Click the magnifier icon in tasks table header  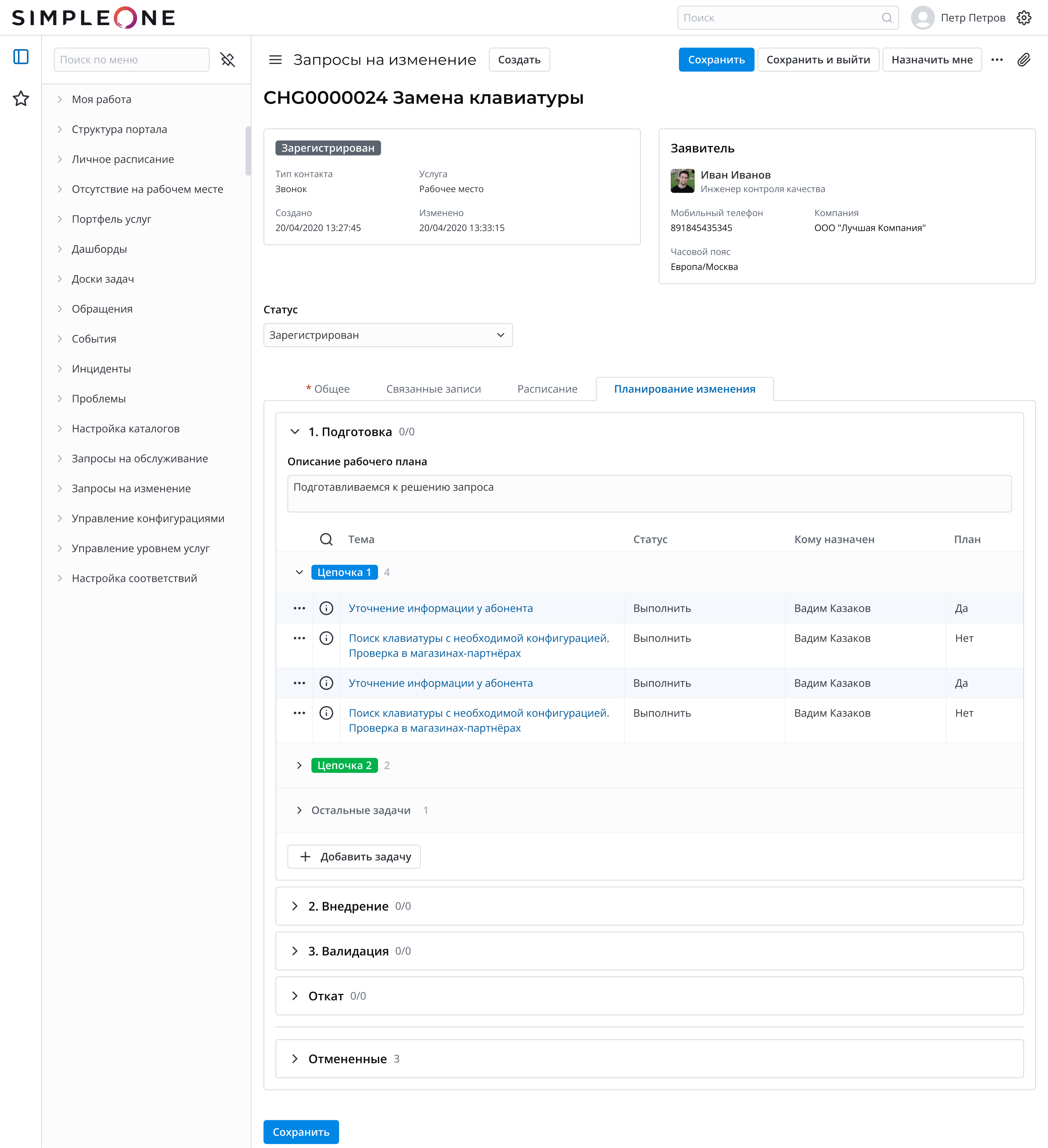point(326,539)
